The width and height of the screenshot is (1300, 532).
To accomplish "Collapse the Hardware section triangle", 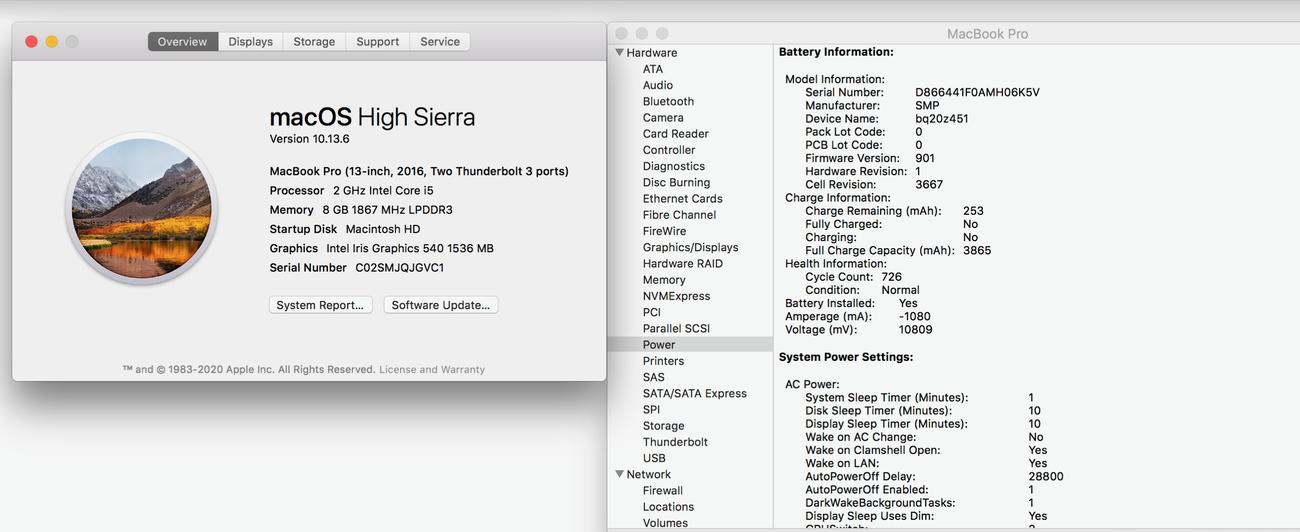I will point(620,52).
